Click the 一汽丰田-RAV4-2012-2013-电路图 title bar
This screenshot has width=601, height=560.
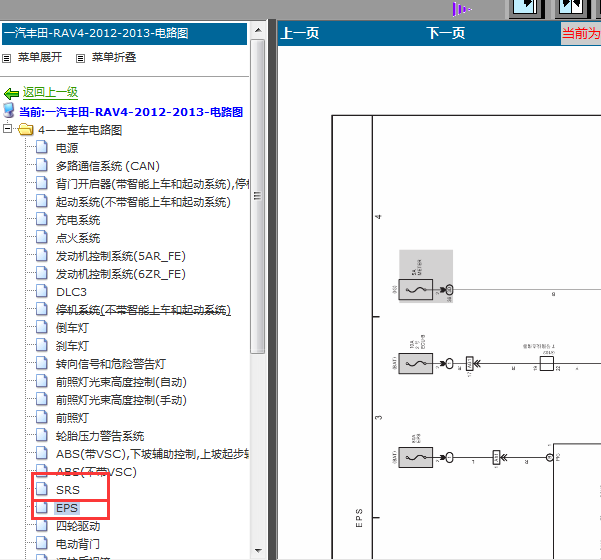(125, 34)
